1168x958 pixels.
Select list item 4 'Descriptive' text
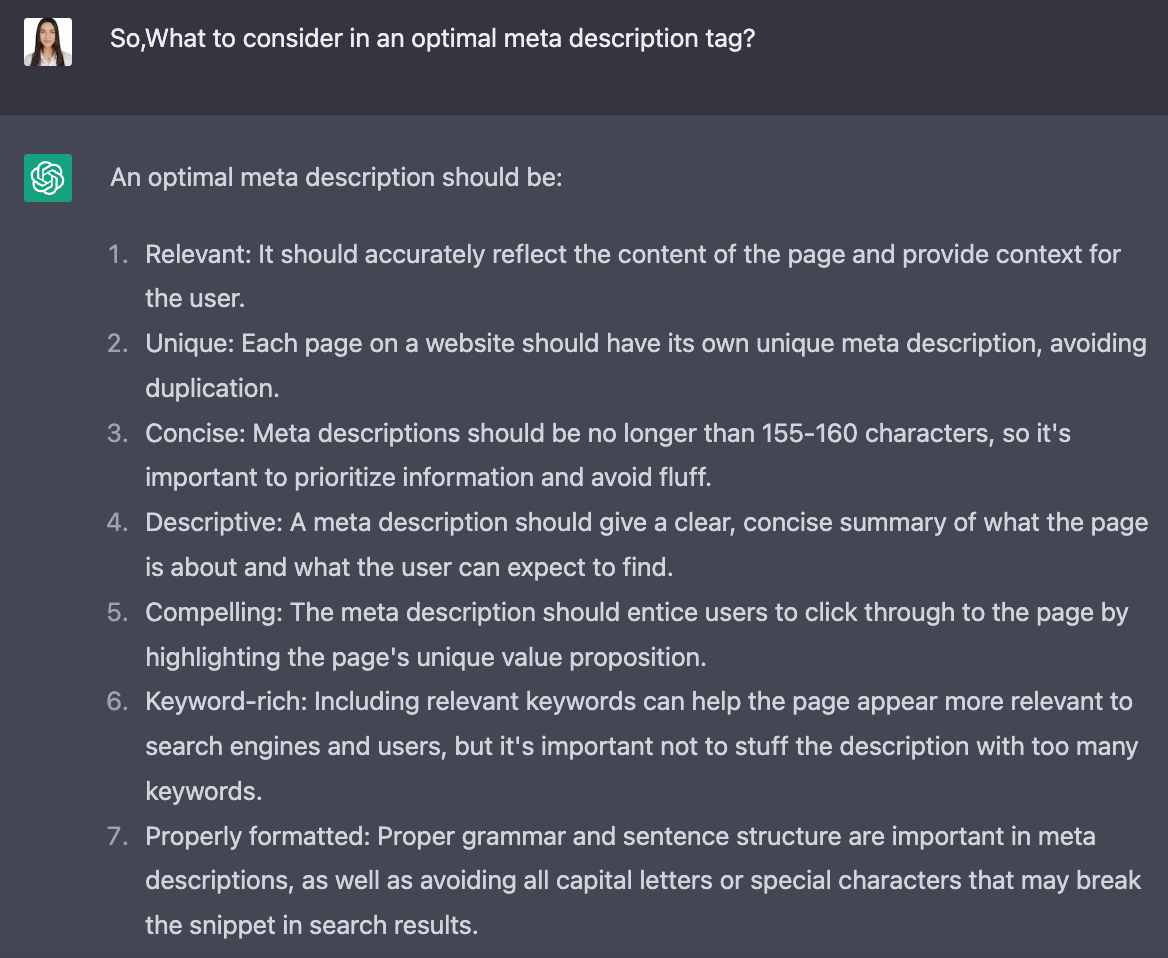(x=647, y=545)
